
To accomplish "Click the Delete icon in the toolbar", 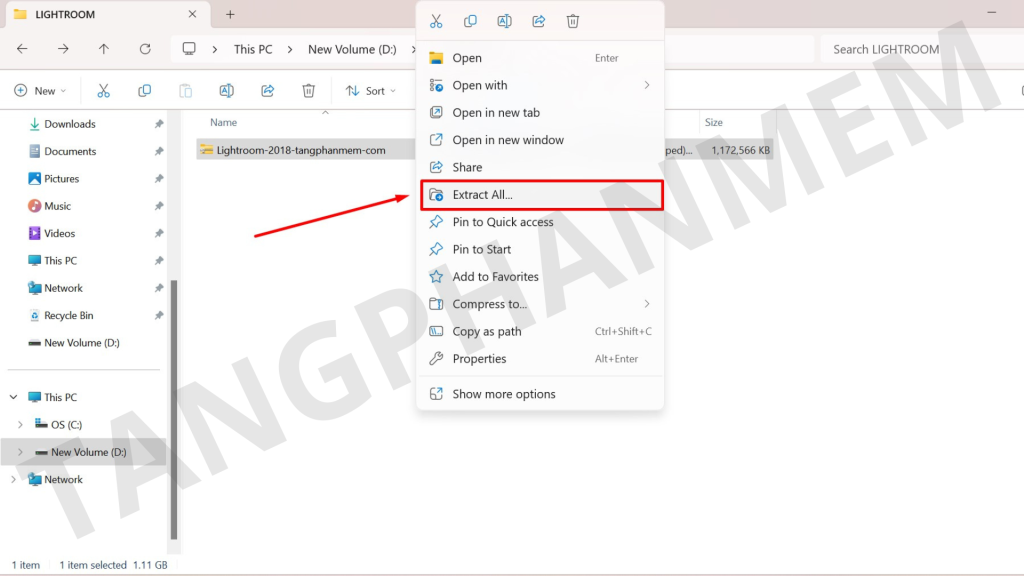I will pyautogui.click(x=308, y=91).
